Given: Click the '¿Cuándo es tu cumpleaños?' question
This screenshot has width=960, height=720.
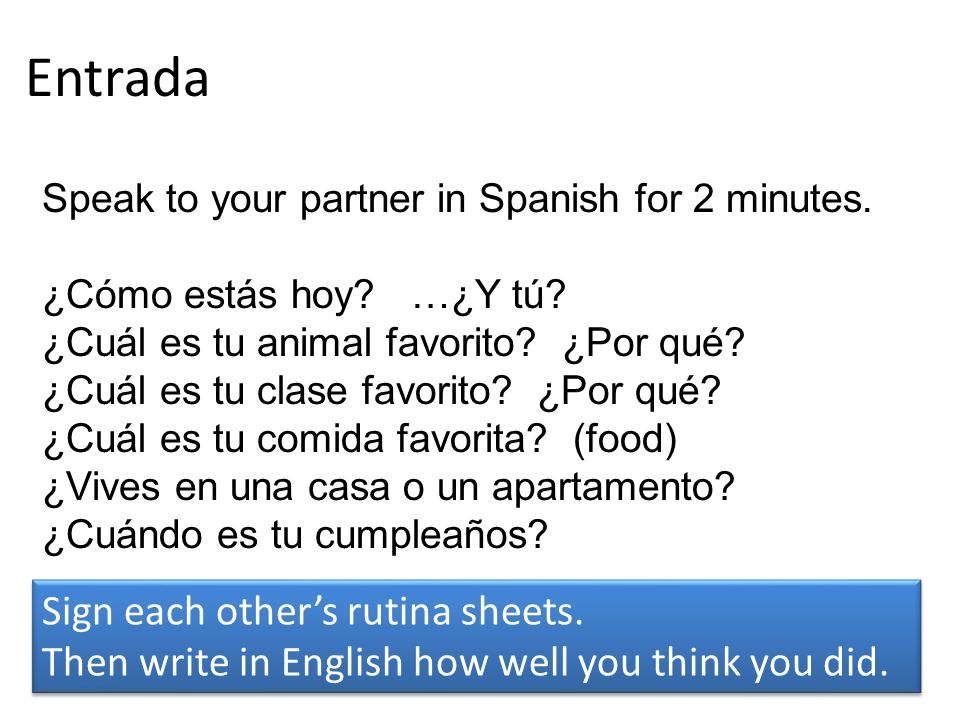Looking at the screenshot, I should pyautogui.click(x=296, y=535).
